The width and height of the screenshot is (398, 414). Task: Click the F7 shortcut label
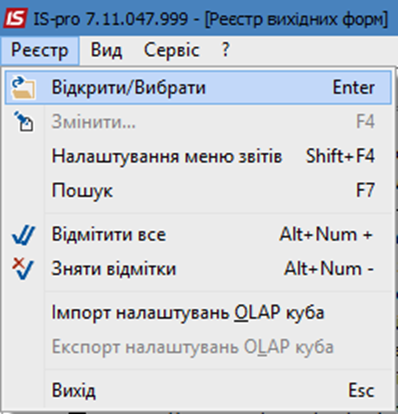[365, 190]
